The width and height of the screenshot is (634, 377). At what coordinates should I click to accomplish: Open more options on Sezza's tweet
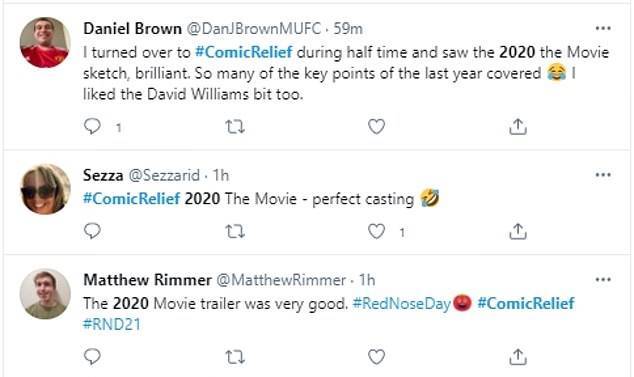[x=603, y=175]
